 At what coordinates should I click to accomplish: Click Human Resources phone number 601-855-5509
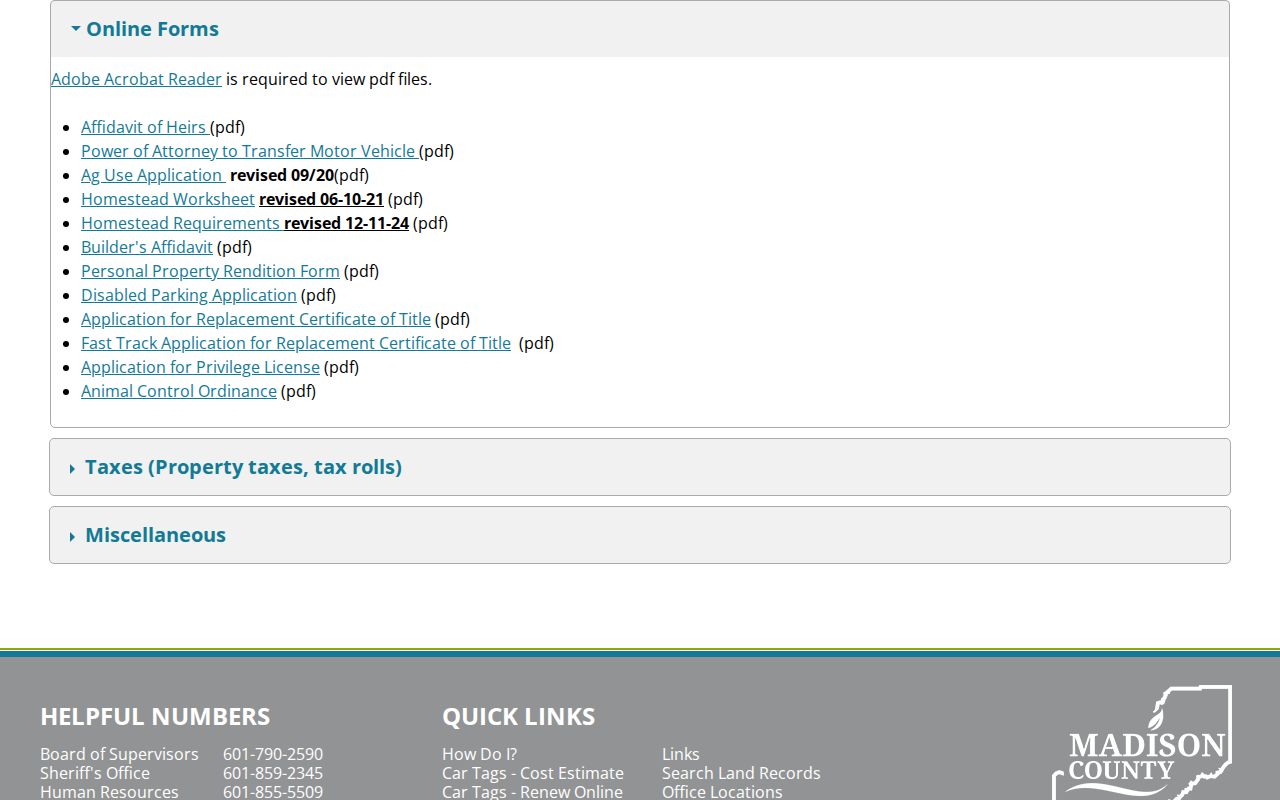click(273, 791)
